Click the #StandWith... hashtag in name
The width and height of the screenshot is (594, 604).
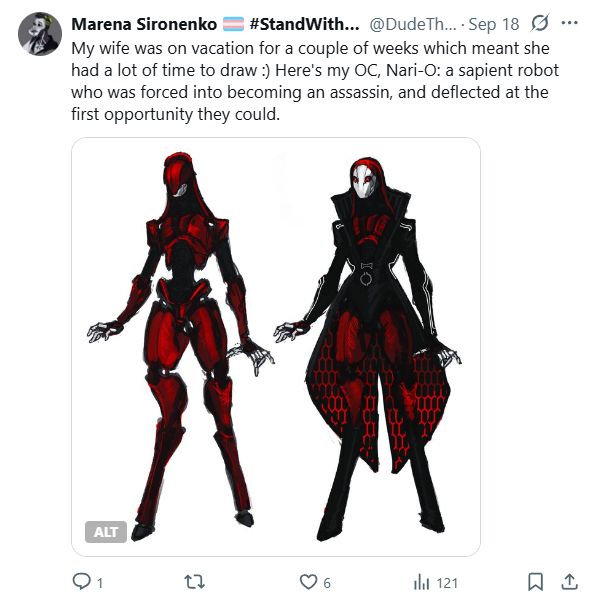tap(304, 24)
